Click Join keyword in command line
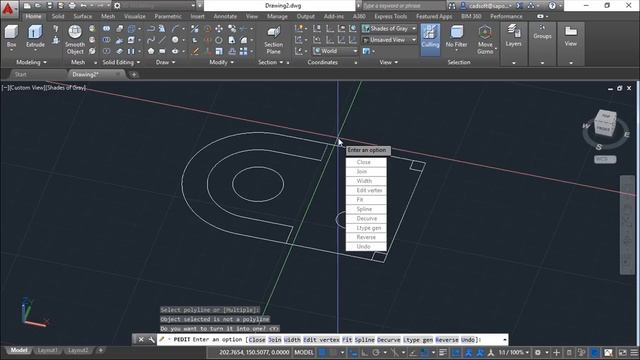 pyautogui.click(x=275, y=340)
